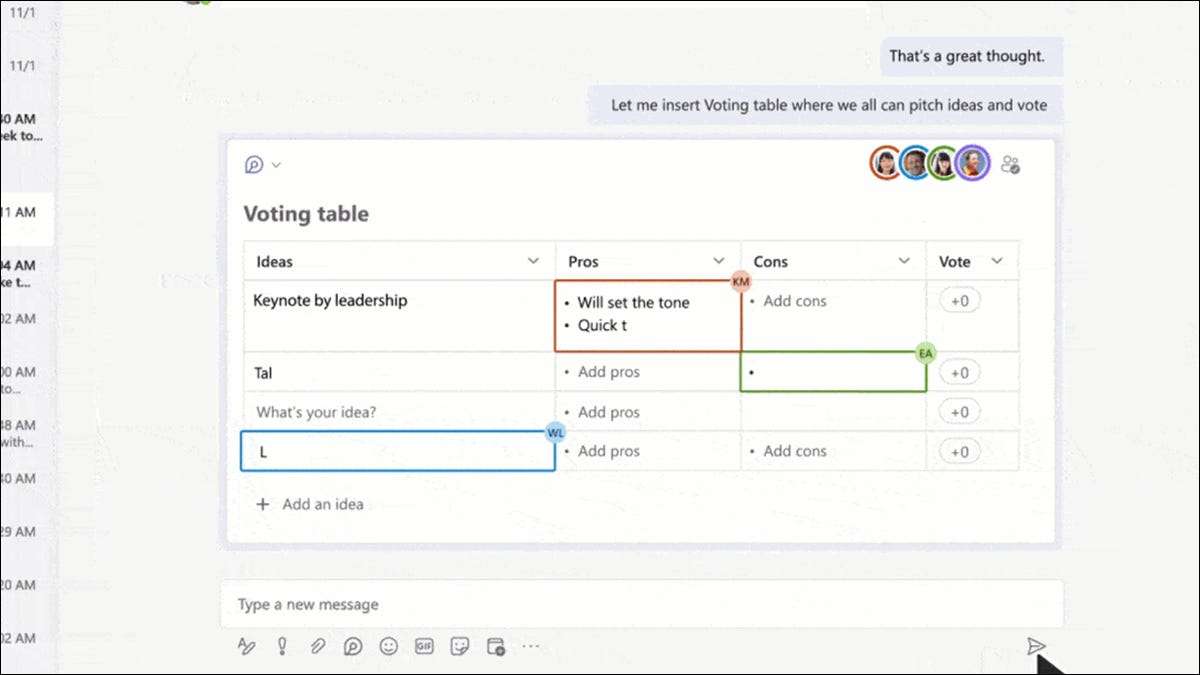Insert a Loop component from compose toolbar

352,646
